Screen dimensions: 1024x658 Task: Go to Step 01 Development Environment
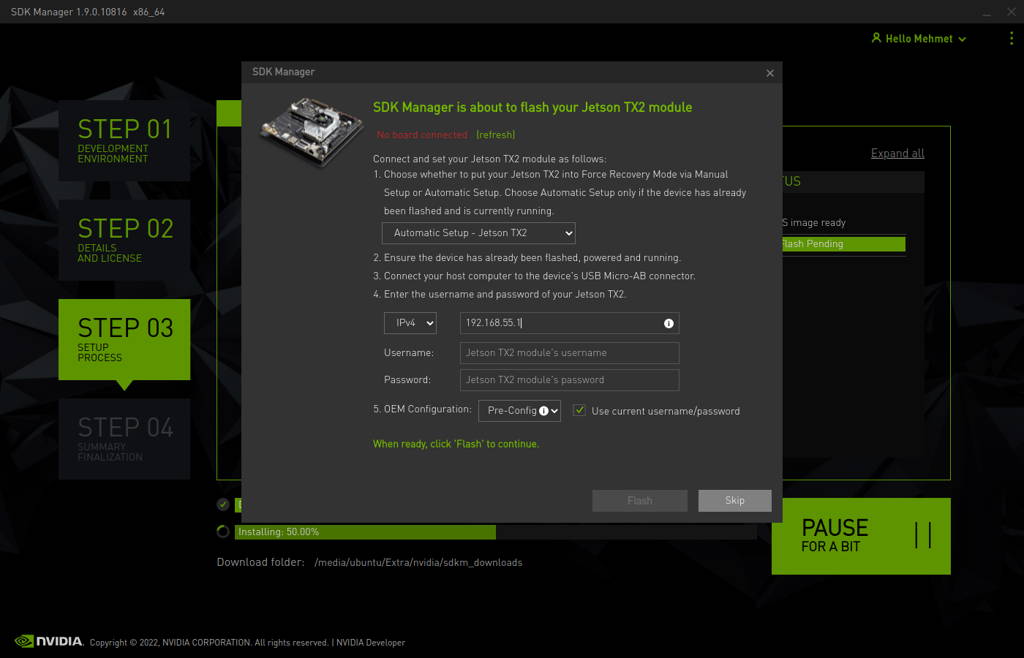[124, 140]
